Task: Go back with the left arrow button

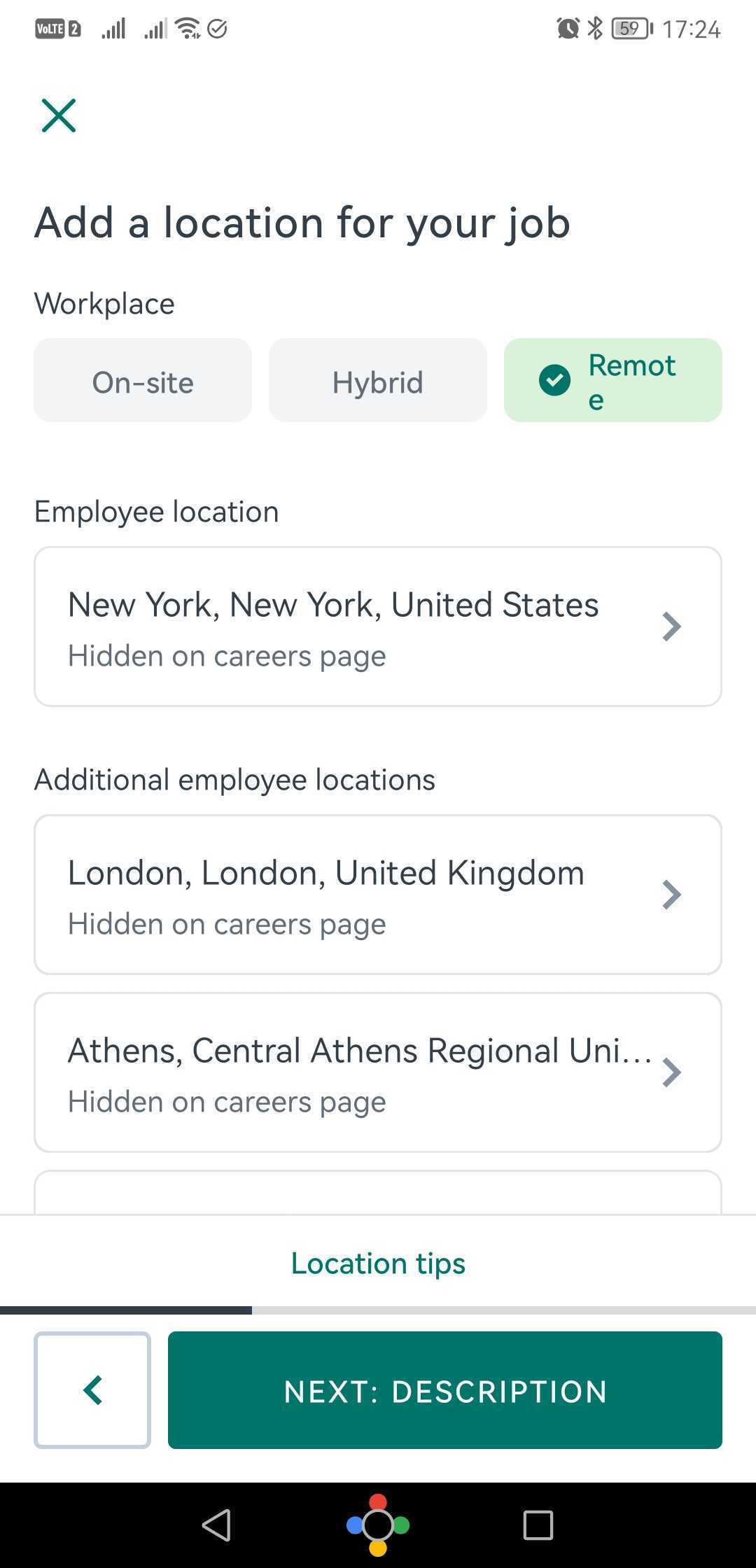Action: coord(92,1390)
